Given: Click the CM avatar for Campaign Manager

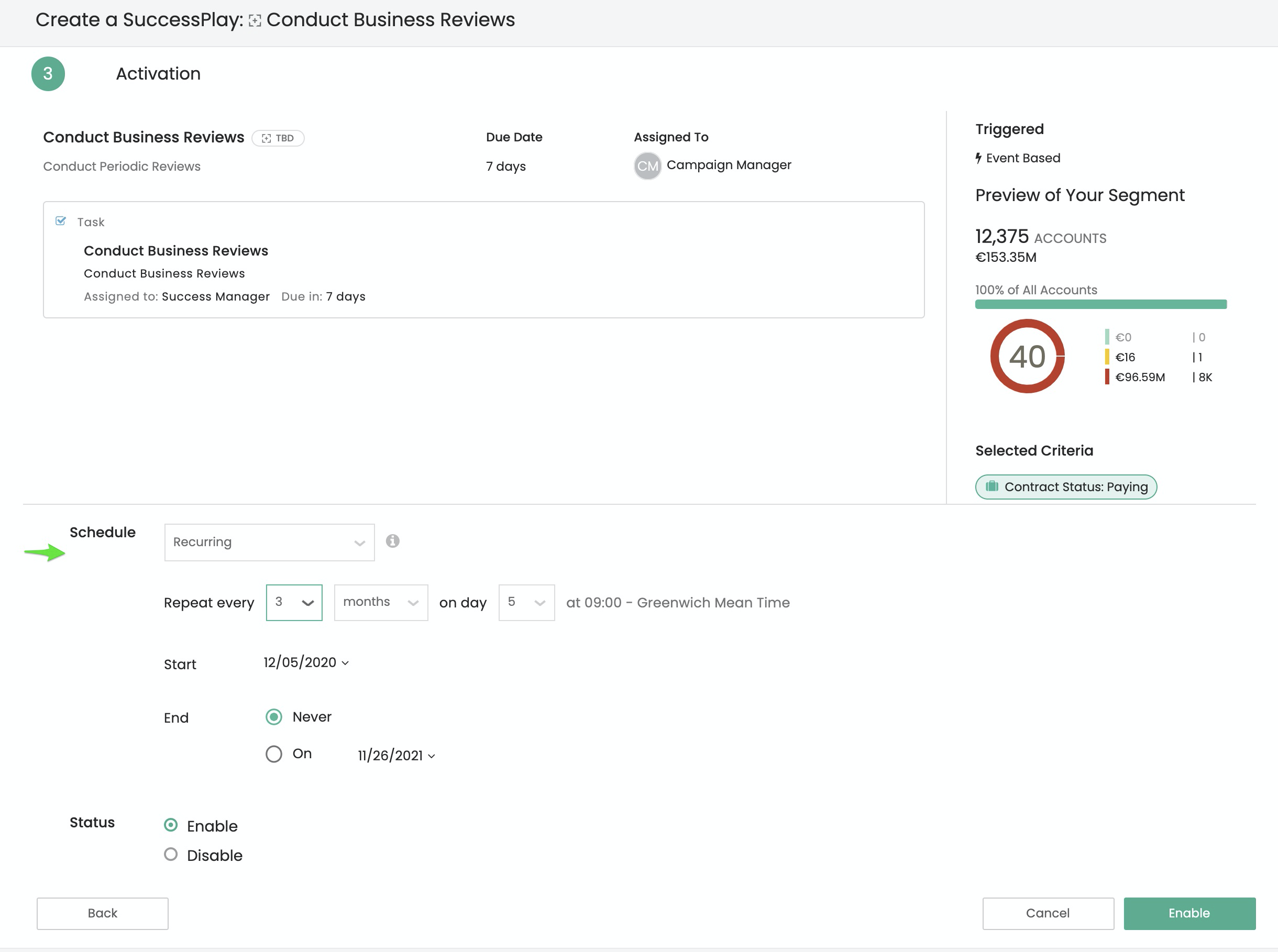Looking at the screenshot, I should (x=647, y=166).
